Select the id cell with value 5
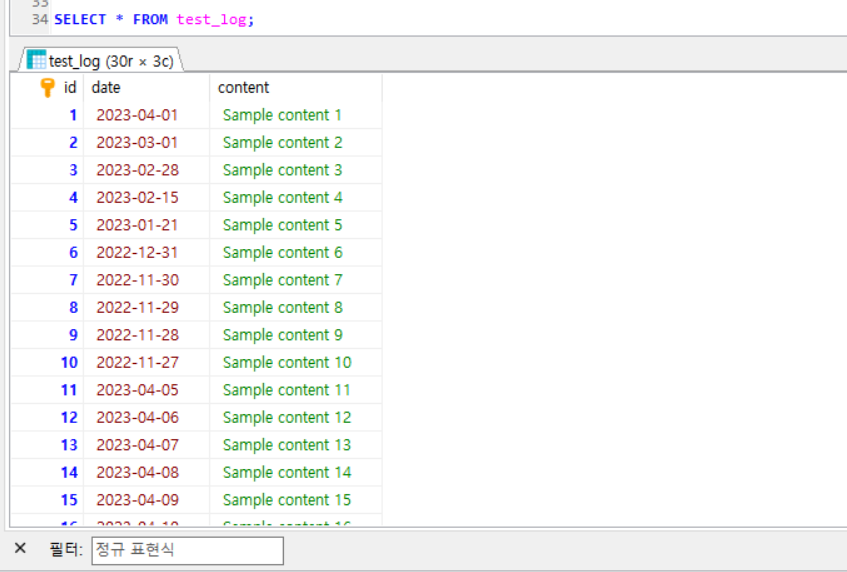This screenshot has width=847, height=572. [x=48, y=225]
